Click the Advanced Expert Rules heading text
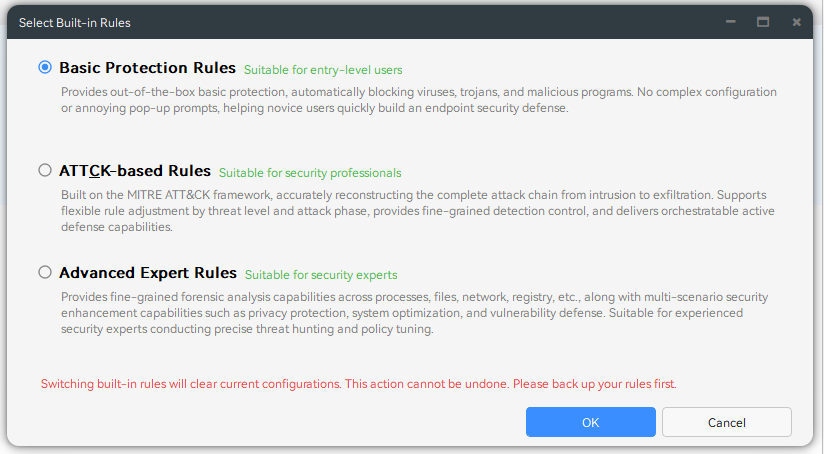This screenshot has width=824, height=454. pyautogui.click(x=148, y=273)
